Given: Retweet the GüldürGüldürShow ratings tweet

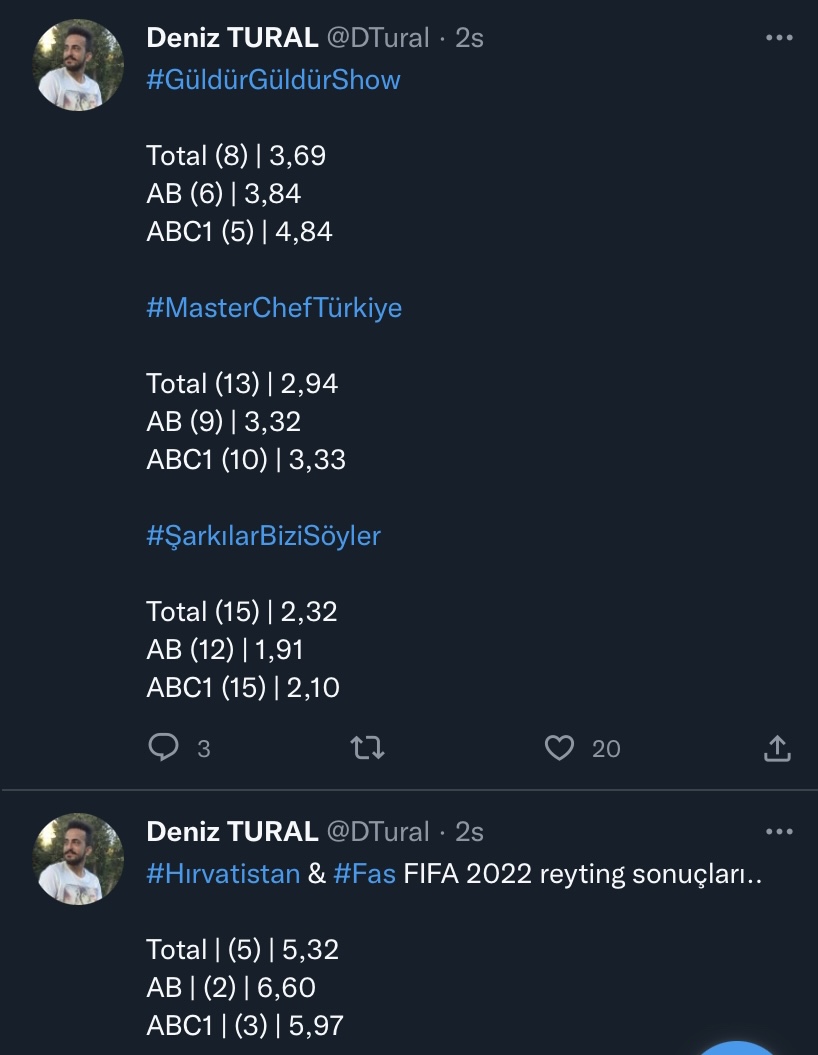Looking at the screenshot, I should click(368, 748).
